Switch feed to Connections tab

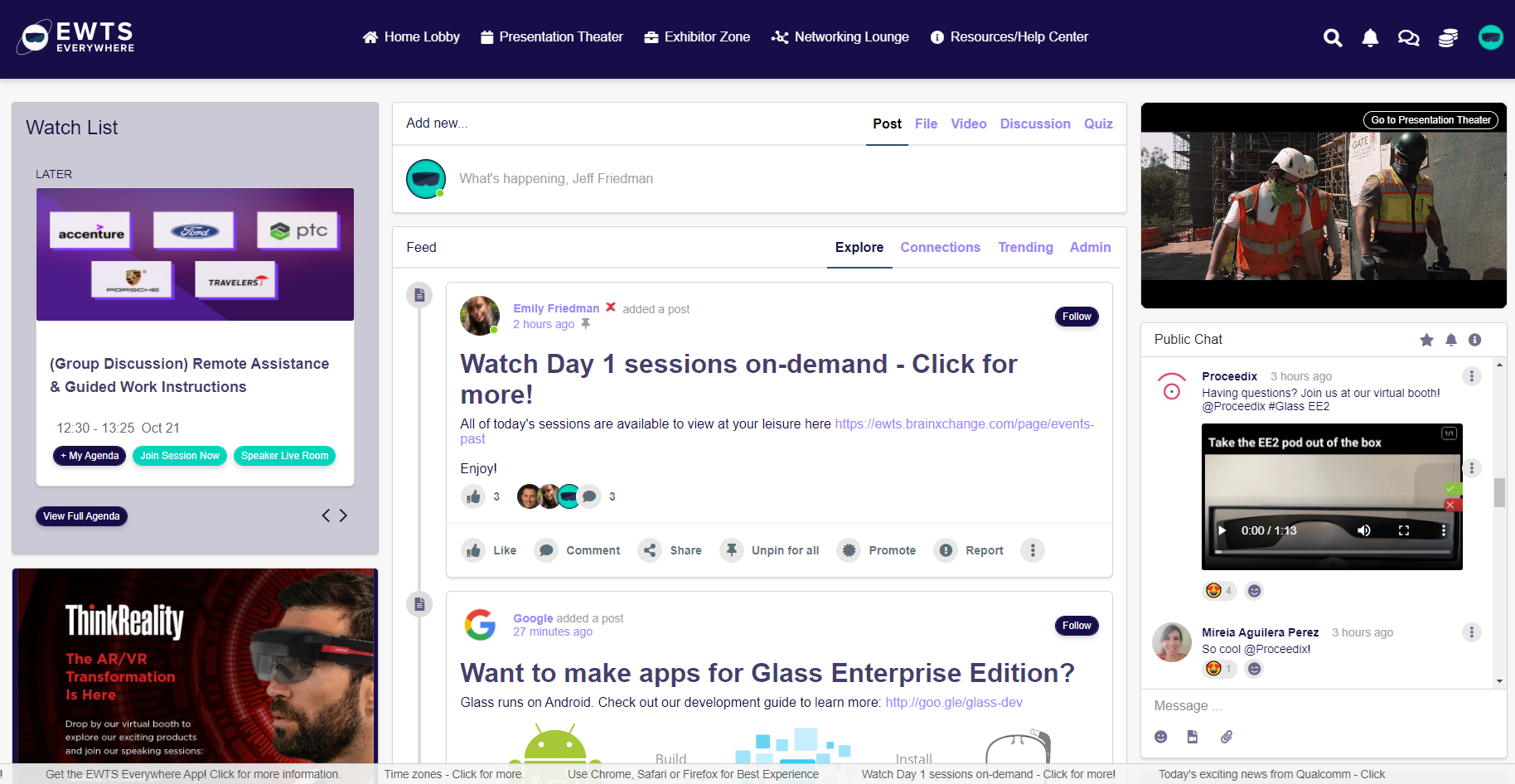[940, 247]
